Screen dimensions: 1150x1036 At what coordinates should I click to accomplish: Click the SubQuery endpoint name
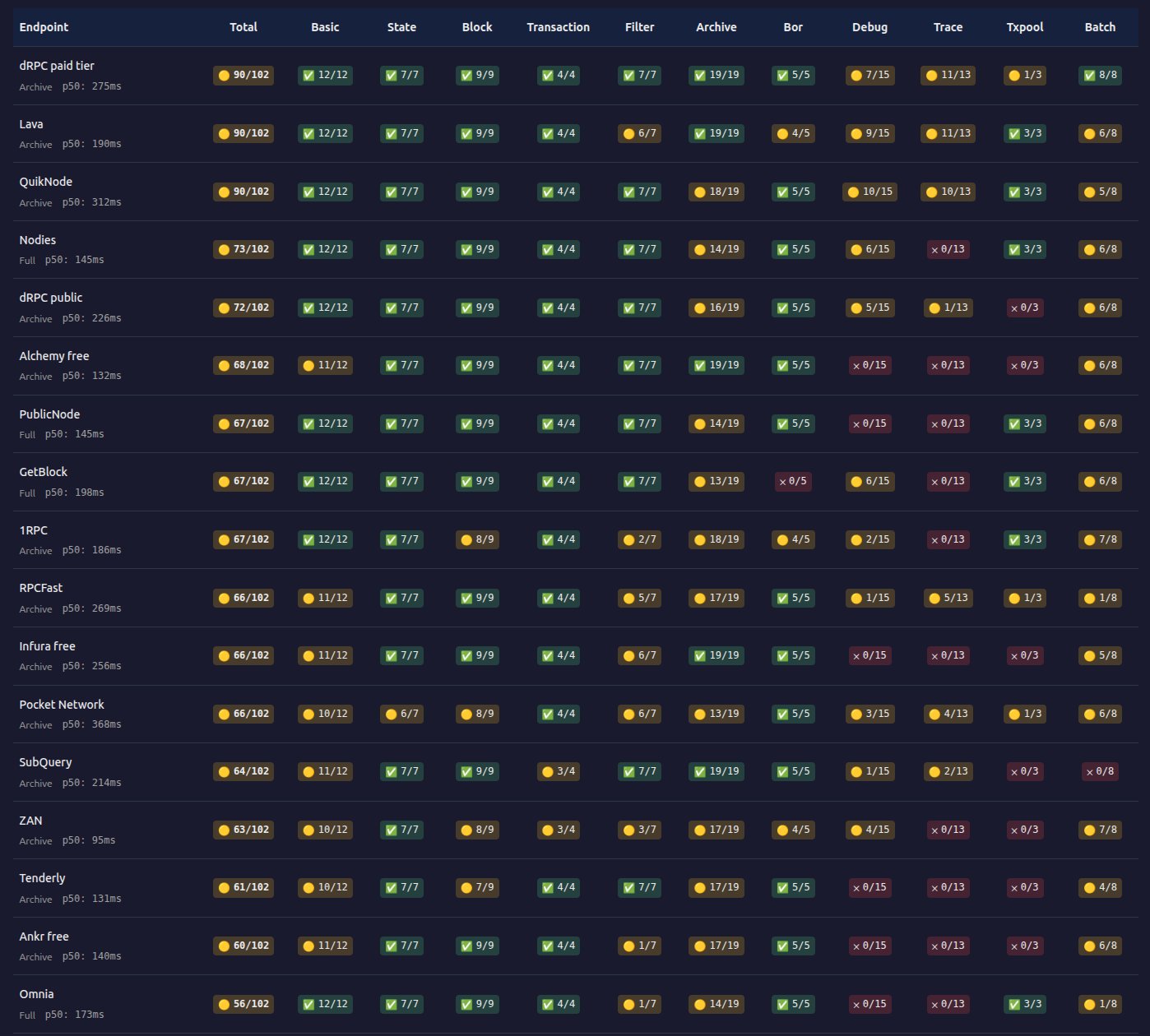[45, 762]
